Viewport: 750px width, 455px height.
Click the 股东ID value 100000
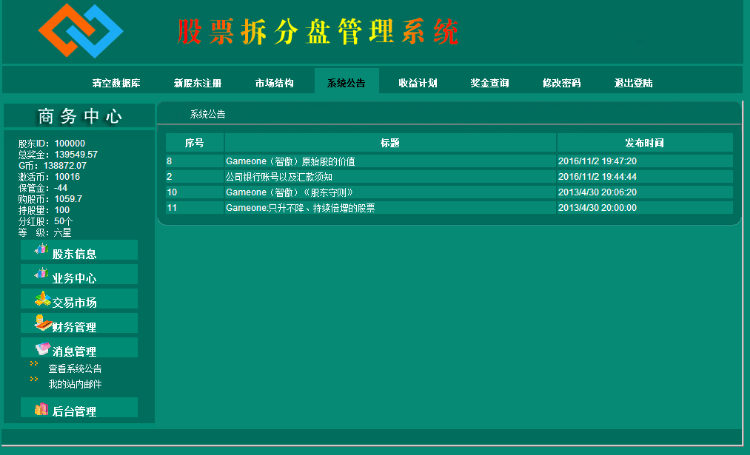point(70,144)
